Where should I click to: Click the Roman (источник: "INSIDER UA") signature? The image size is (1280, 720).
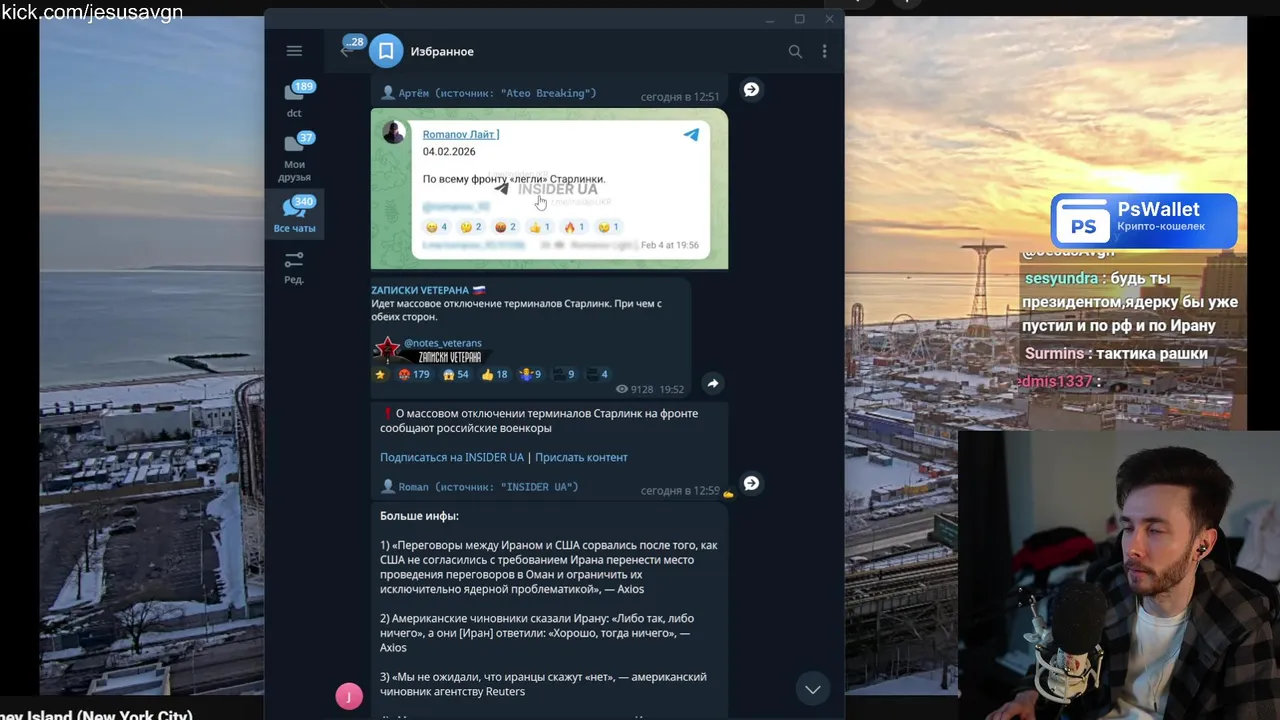pos(479,487)
